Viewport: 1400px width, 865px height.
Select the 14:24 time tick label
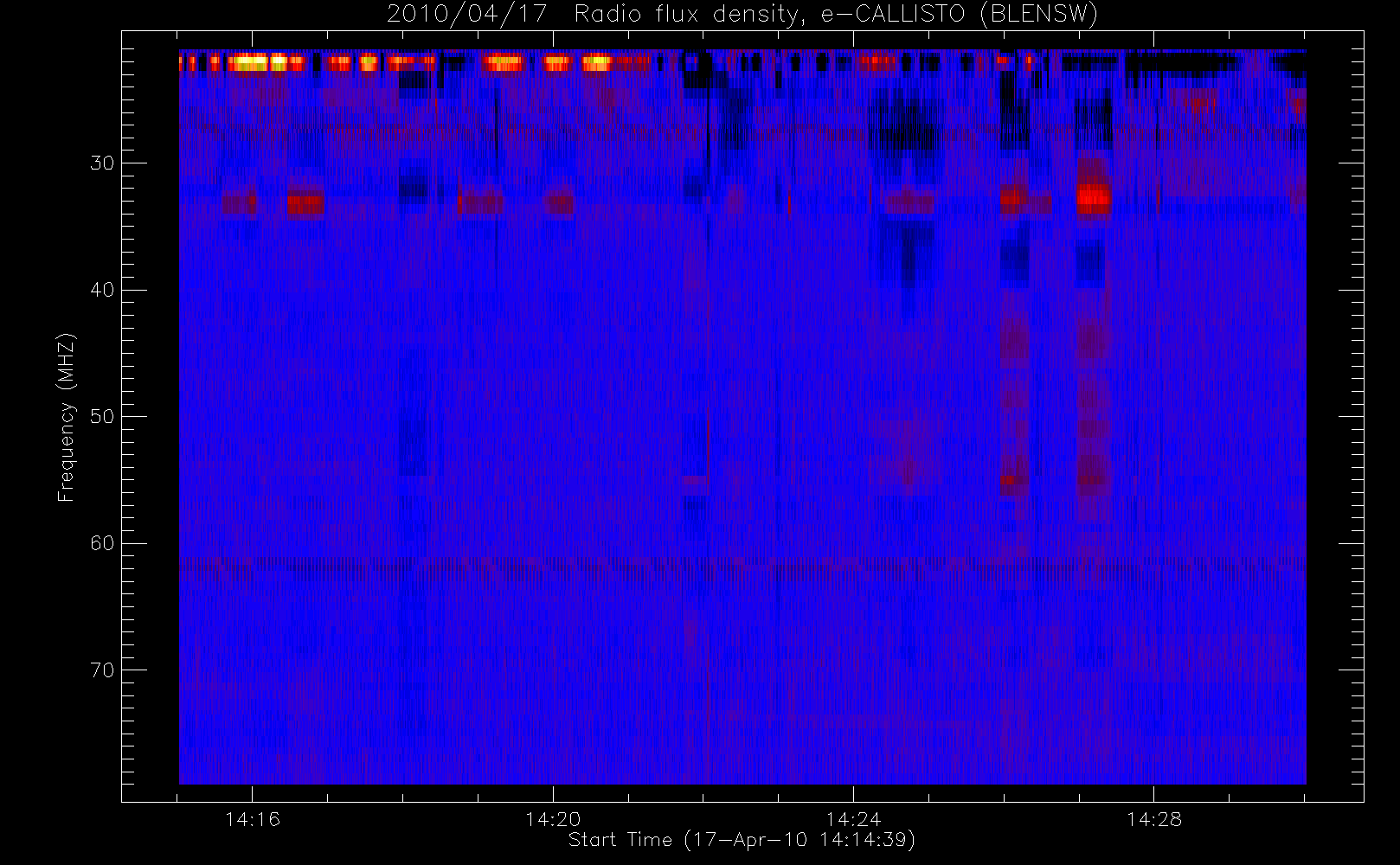pos(853,819)
